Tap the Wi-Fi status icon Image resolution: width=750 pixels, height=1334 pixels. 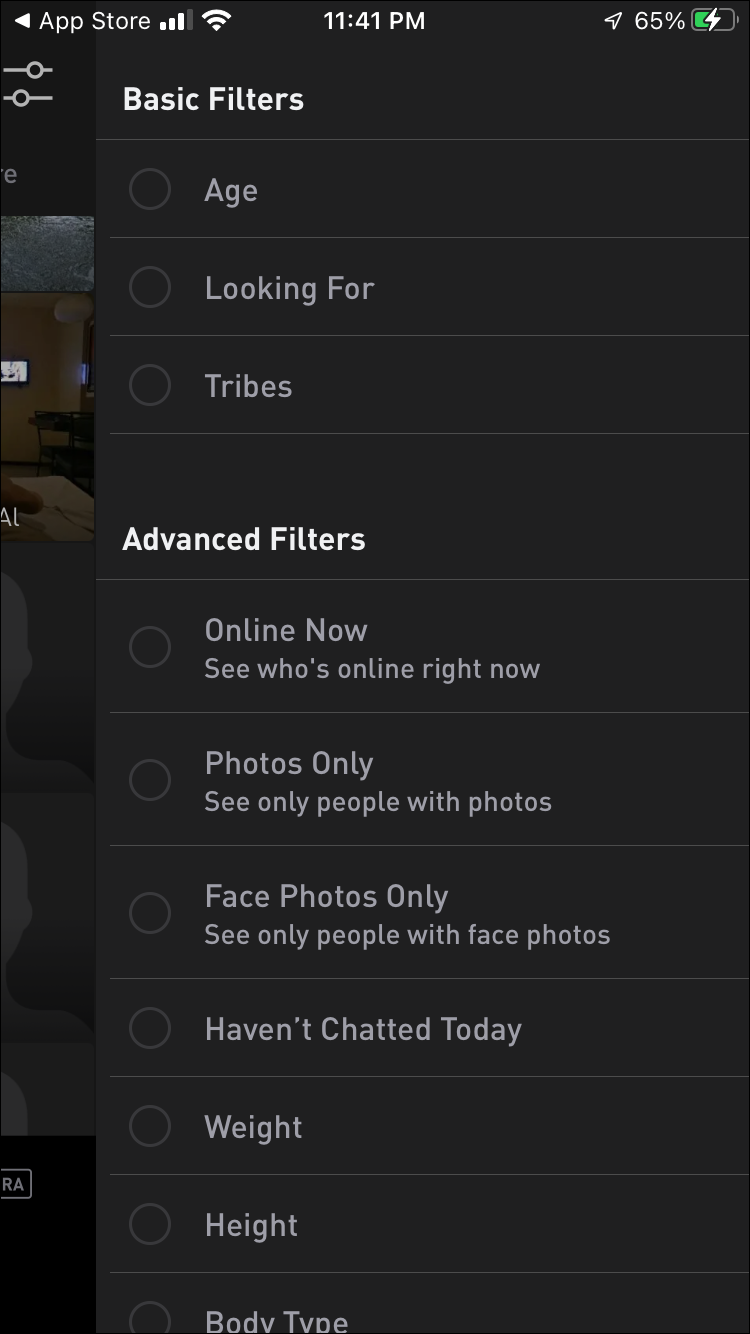click(214, 20)
